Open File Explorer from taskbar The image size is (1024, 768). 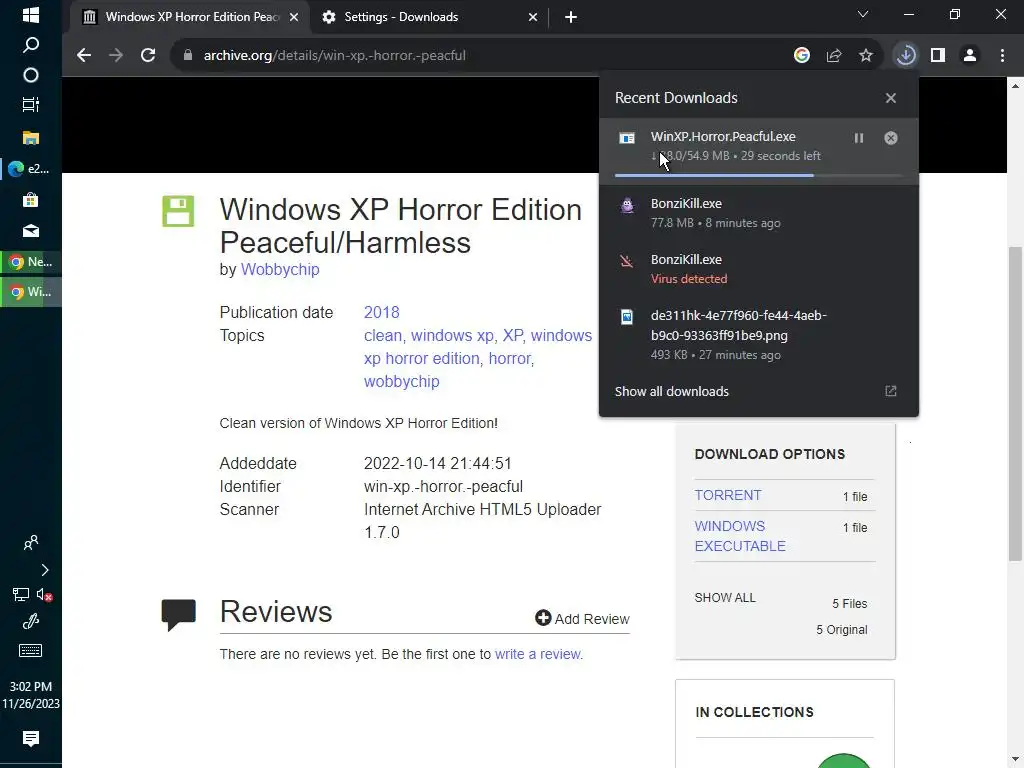pos(31,138)
